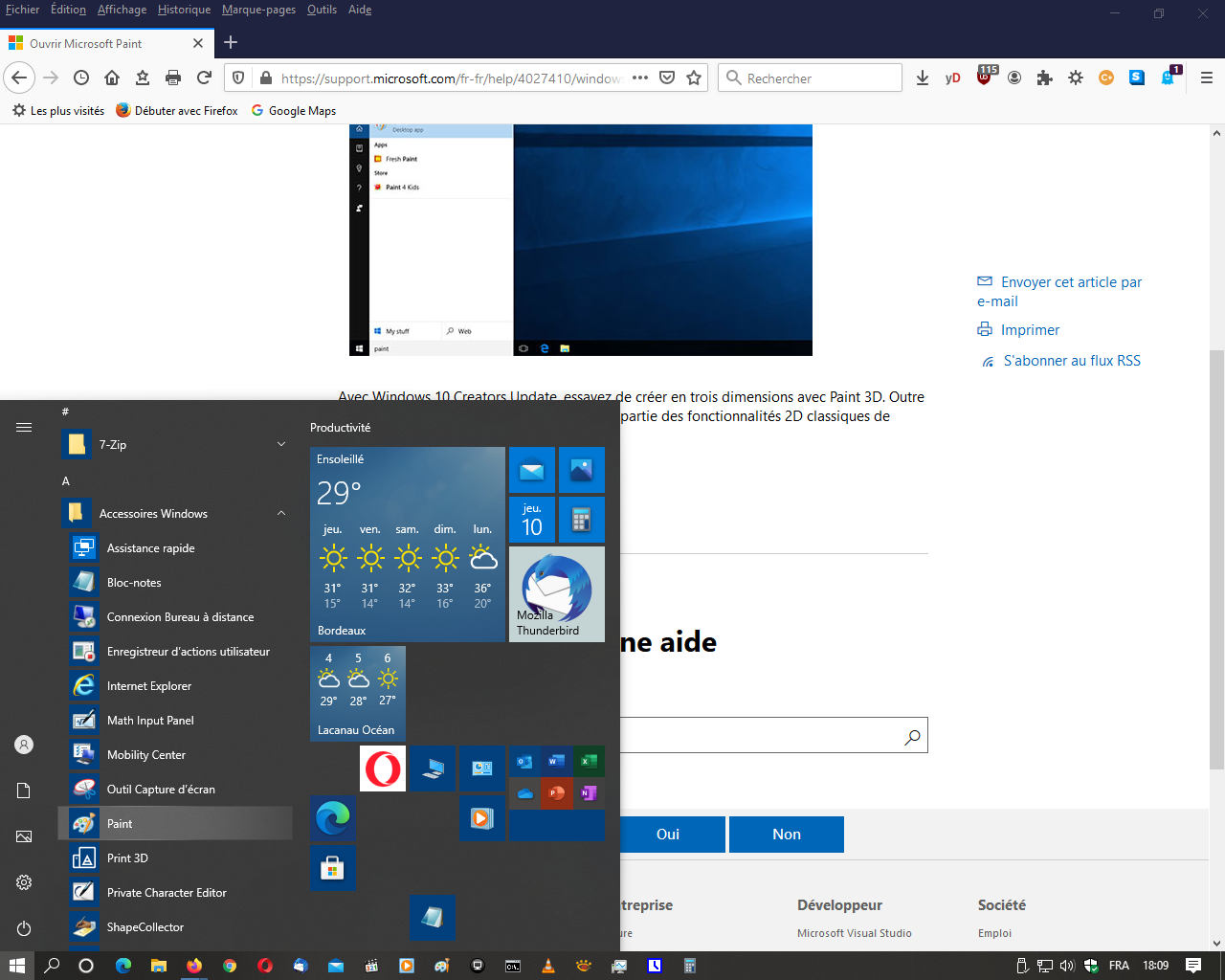
Task: Open the Marque-pages menu
Action: [258, 10]
